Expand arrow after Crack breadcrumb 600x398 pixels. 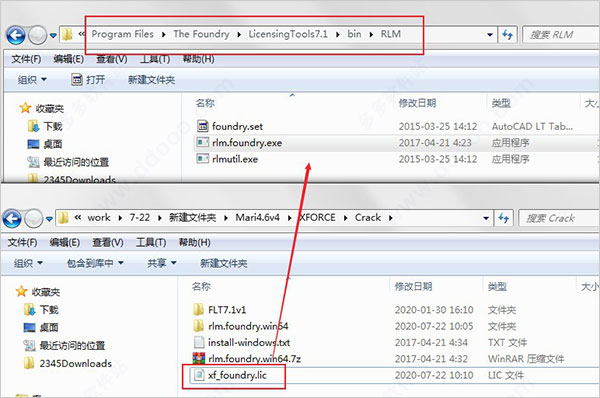(391, 218)
